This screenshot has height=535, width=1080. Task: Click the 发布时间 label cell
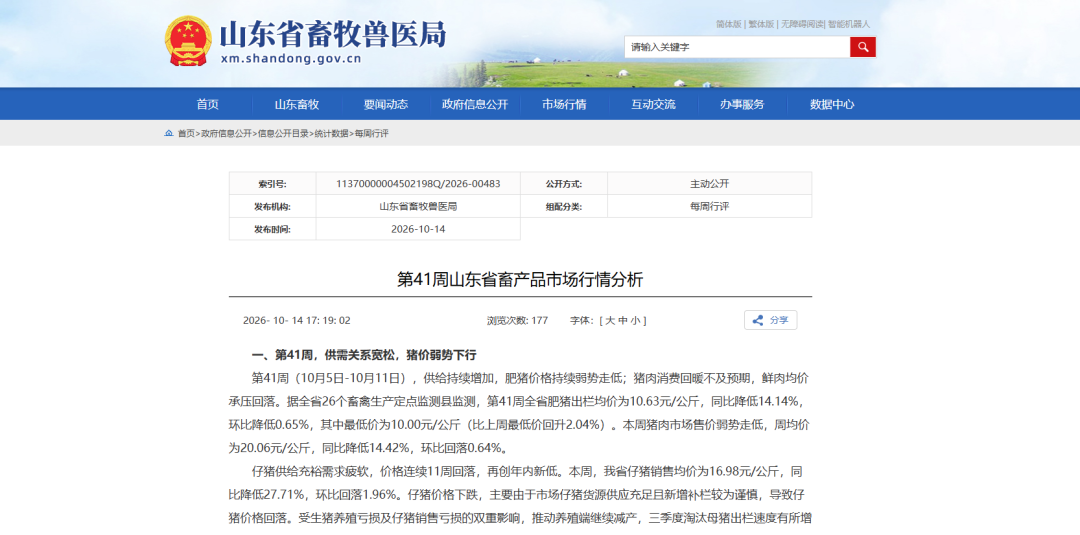pos(273,229)
